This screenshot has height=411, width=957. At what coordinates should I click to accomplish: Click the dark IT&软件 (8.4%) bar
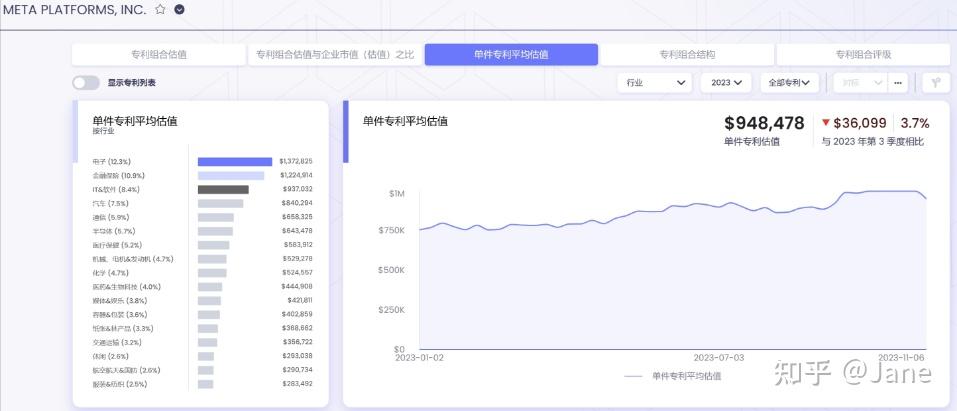point(223,190)
